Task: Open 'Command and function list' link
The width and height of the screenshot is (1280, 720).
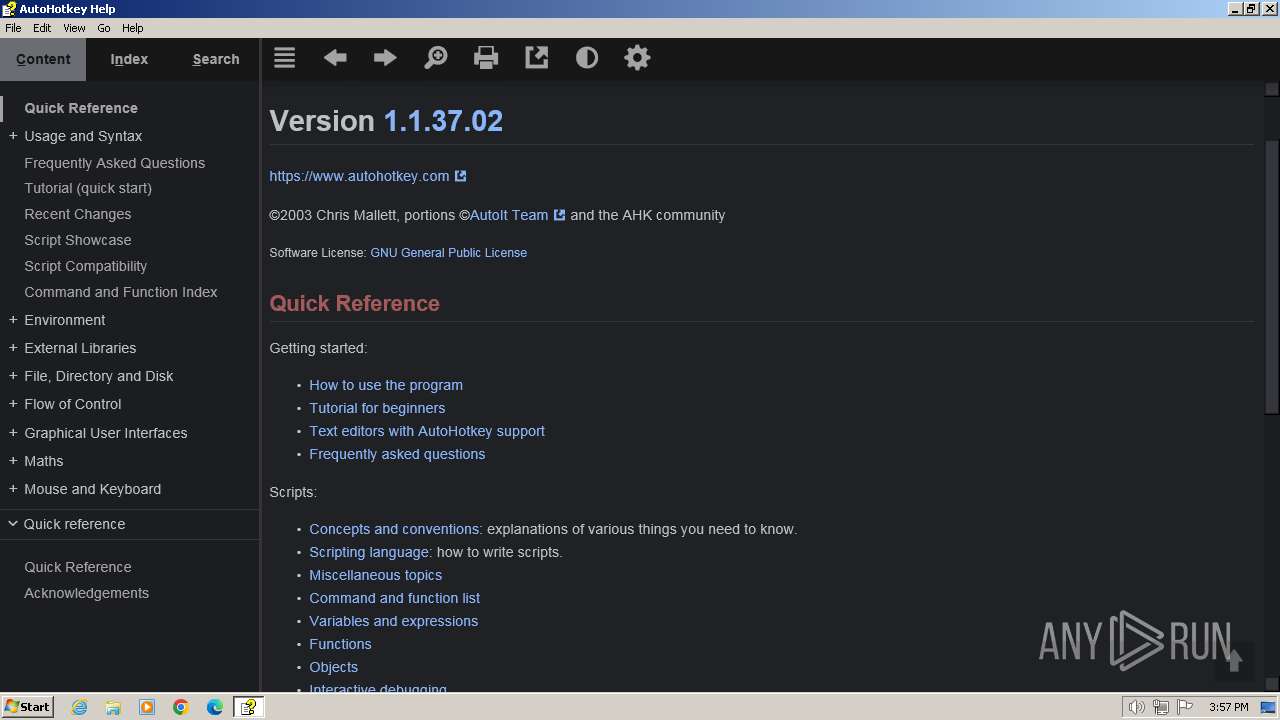Action: 394,598
